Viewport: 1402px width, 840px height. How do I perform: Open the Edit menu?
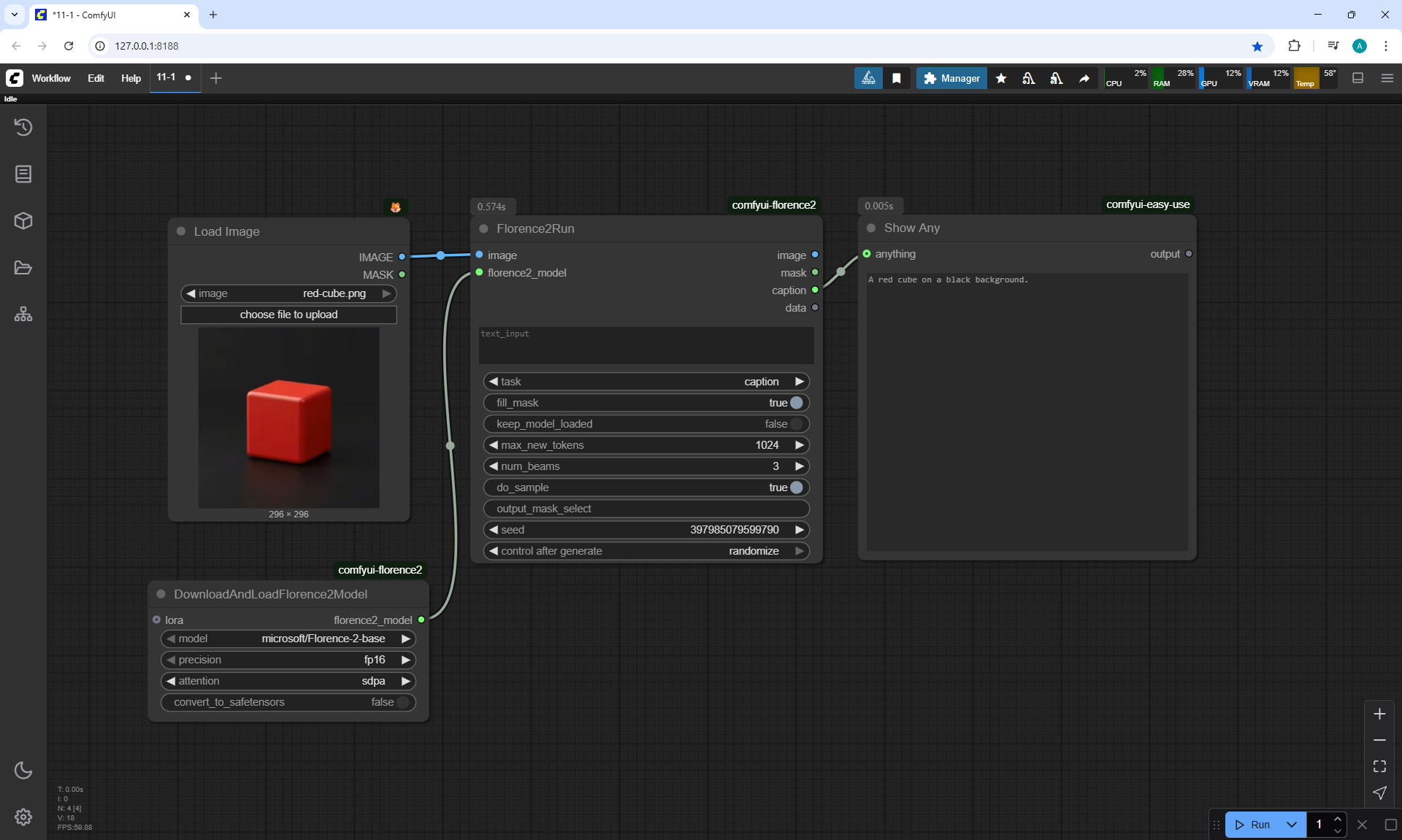point(96,78)
